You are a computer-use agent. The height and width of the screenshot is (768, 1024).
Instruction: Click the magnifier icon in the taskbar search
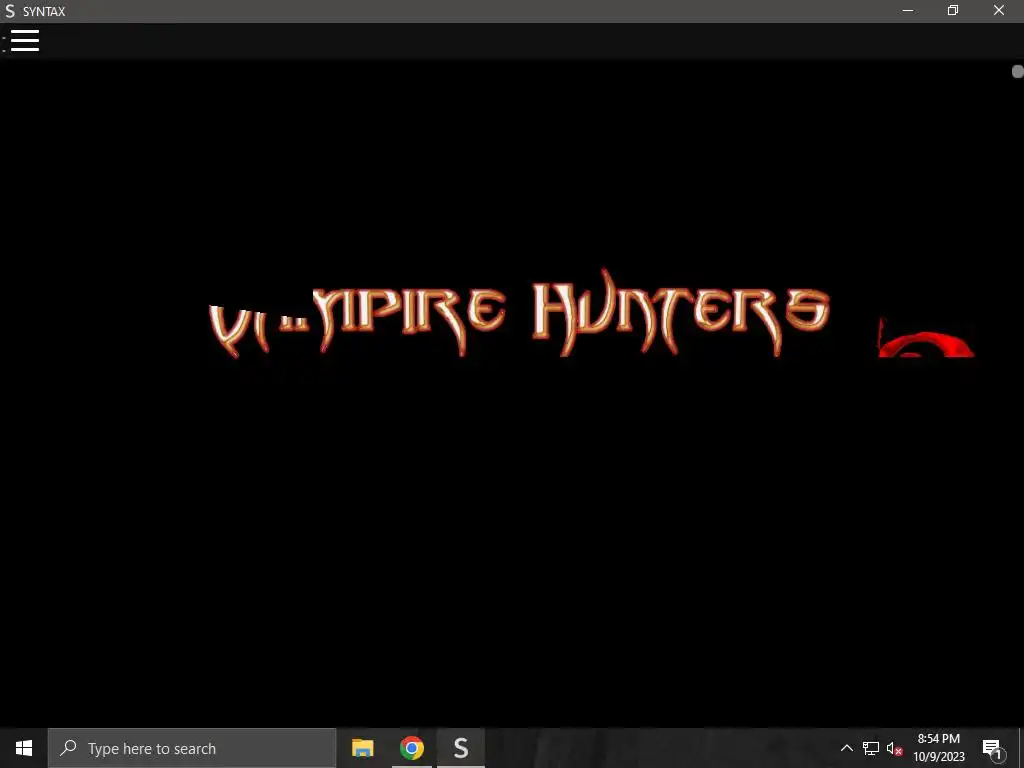[x=68, y=748]
